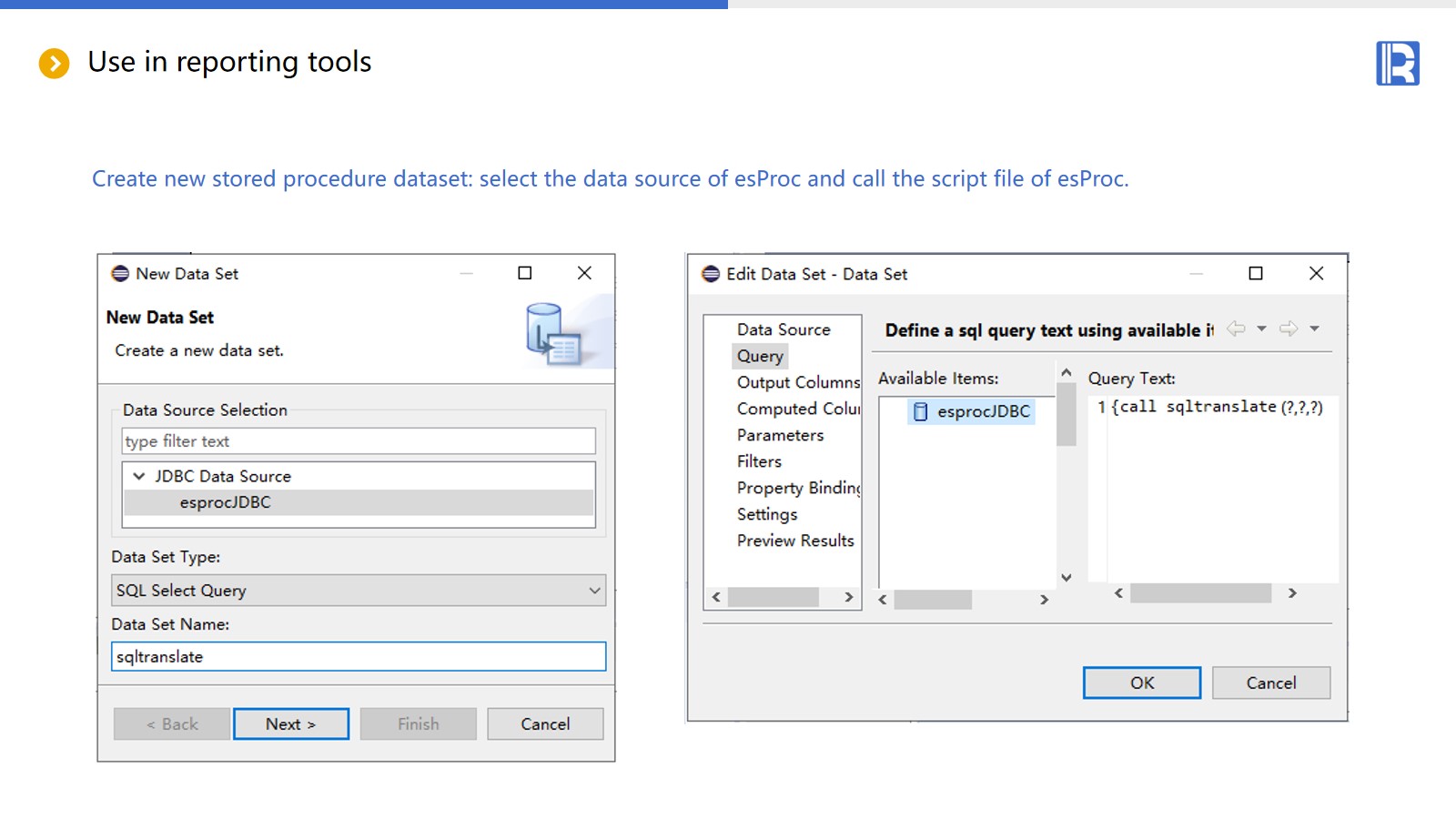Close the Edit Data Set dialog
Image resolution: width=1456 pixels, height=819 pixels.
pos(1316,273)
